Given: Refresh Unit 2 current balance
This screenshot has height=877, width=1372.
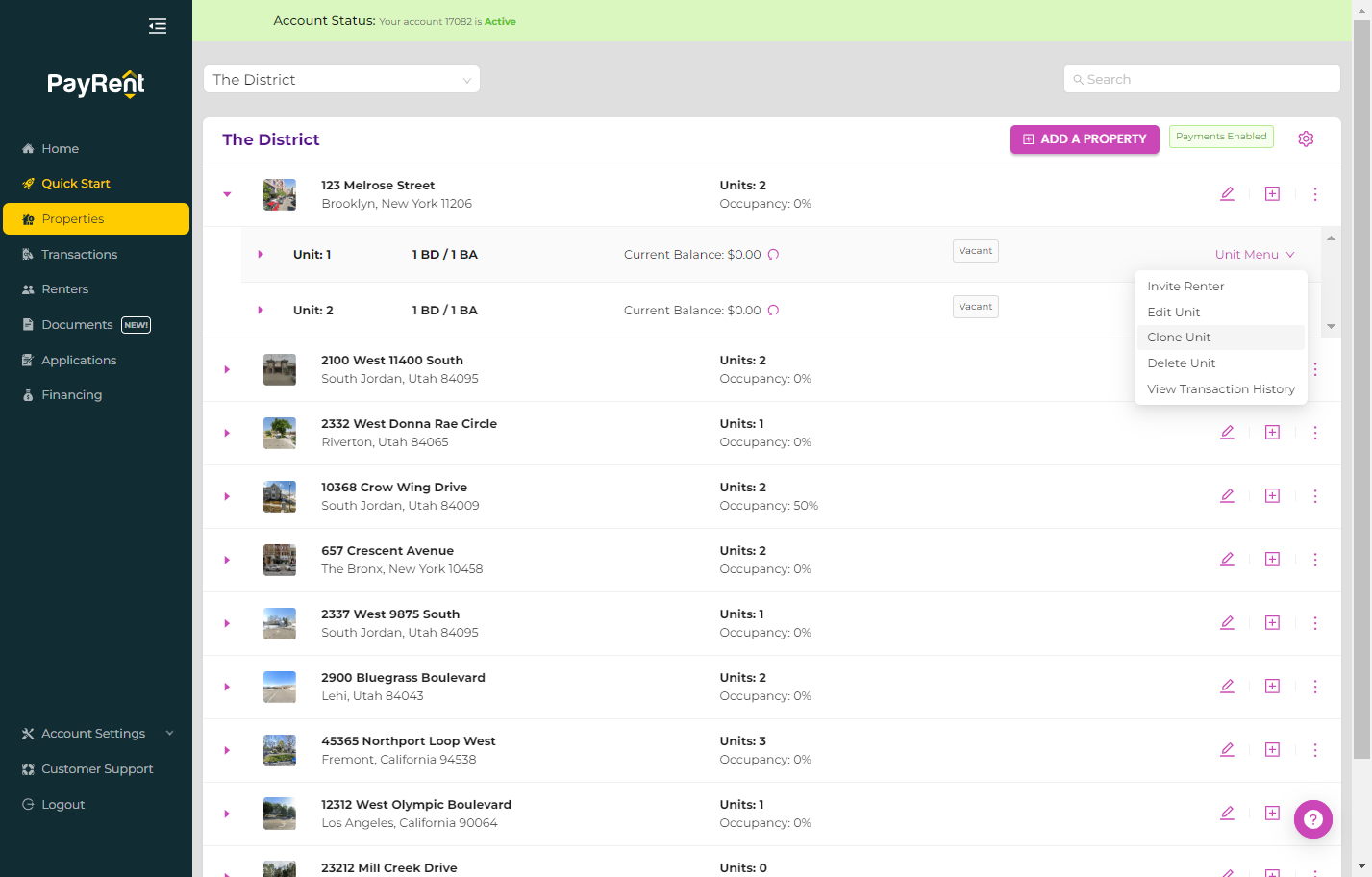Looking at the screenshot, I should pyautogui.click(x=773, y=311).
